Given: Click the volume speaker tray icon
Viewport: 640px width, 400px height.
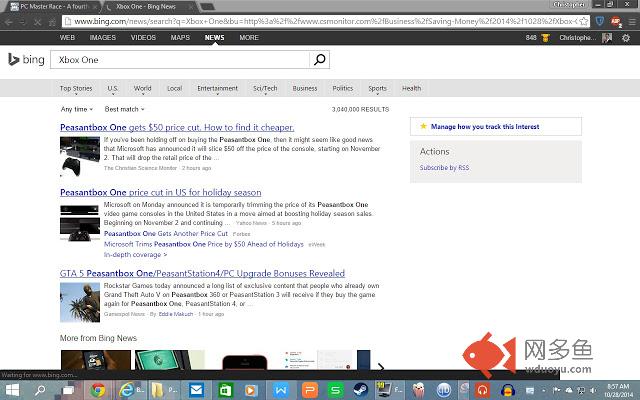Looking at the screenshot, I should [x=593, y=391].
